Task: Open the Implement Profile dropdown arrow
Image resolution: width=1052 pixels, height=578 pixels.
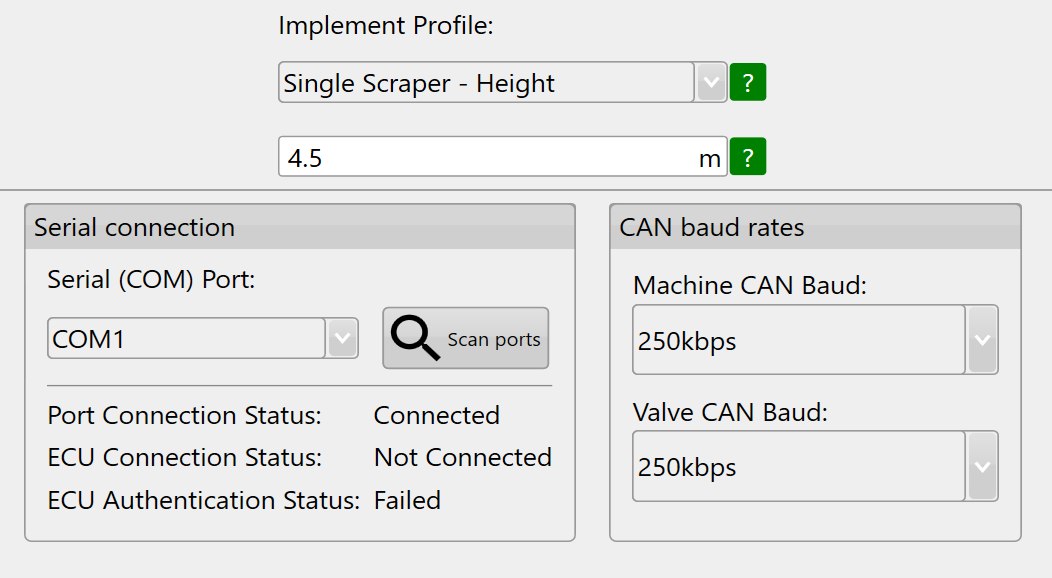Action: pos(711,82)
